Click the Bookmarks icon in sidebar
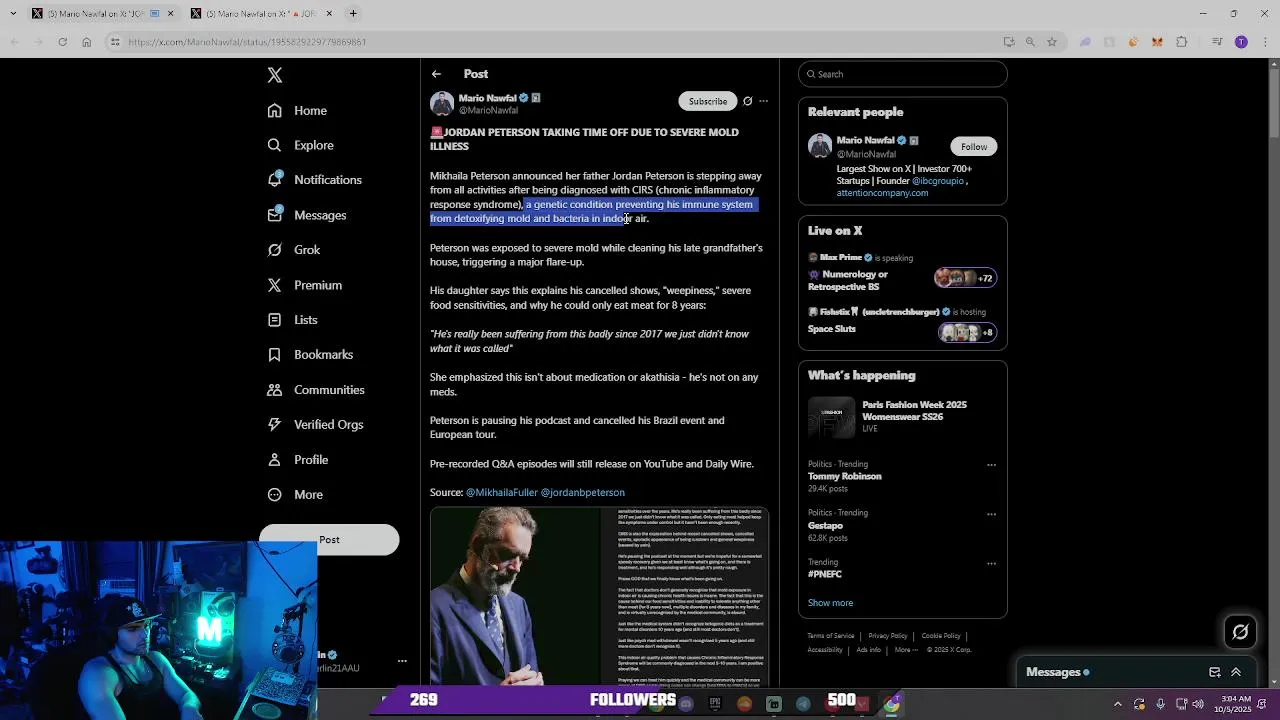1280x720 pixels. pos(275,354)
